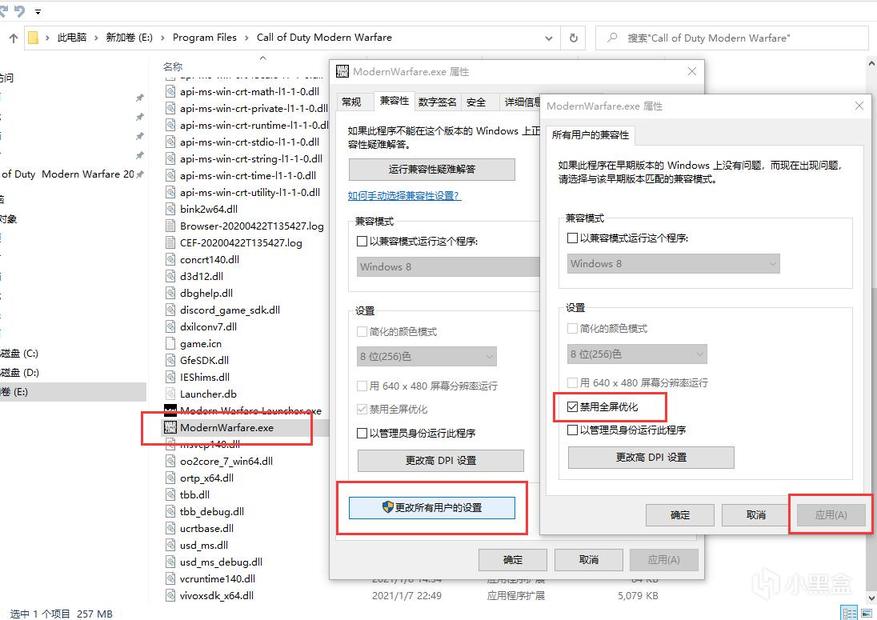Open the address bar history dropdown

pos(548,38)
